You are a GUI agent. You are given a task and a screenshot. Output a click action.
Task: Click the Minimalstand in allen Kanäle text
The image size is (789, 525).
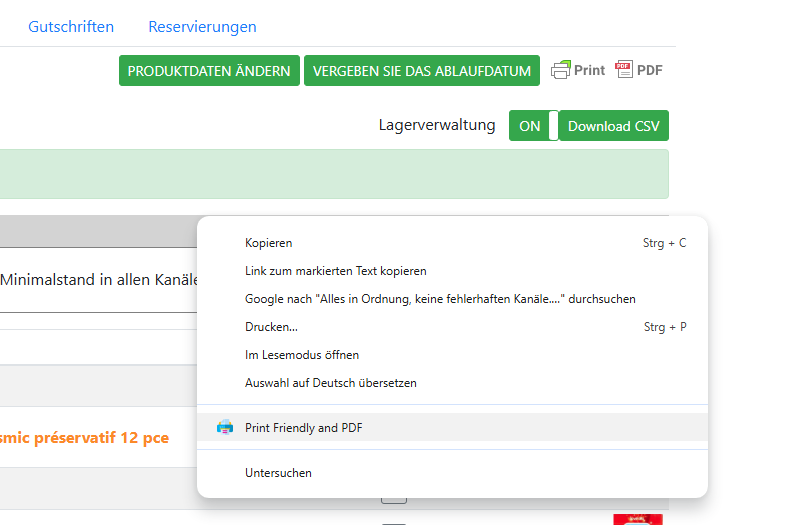tap(99, 280)
